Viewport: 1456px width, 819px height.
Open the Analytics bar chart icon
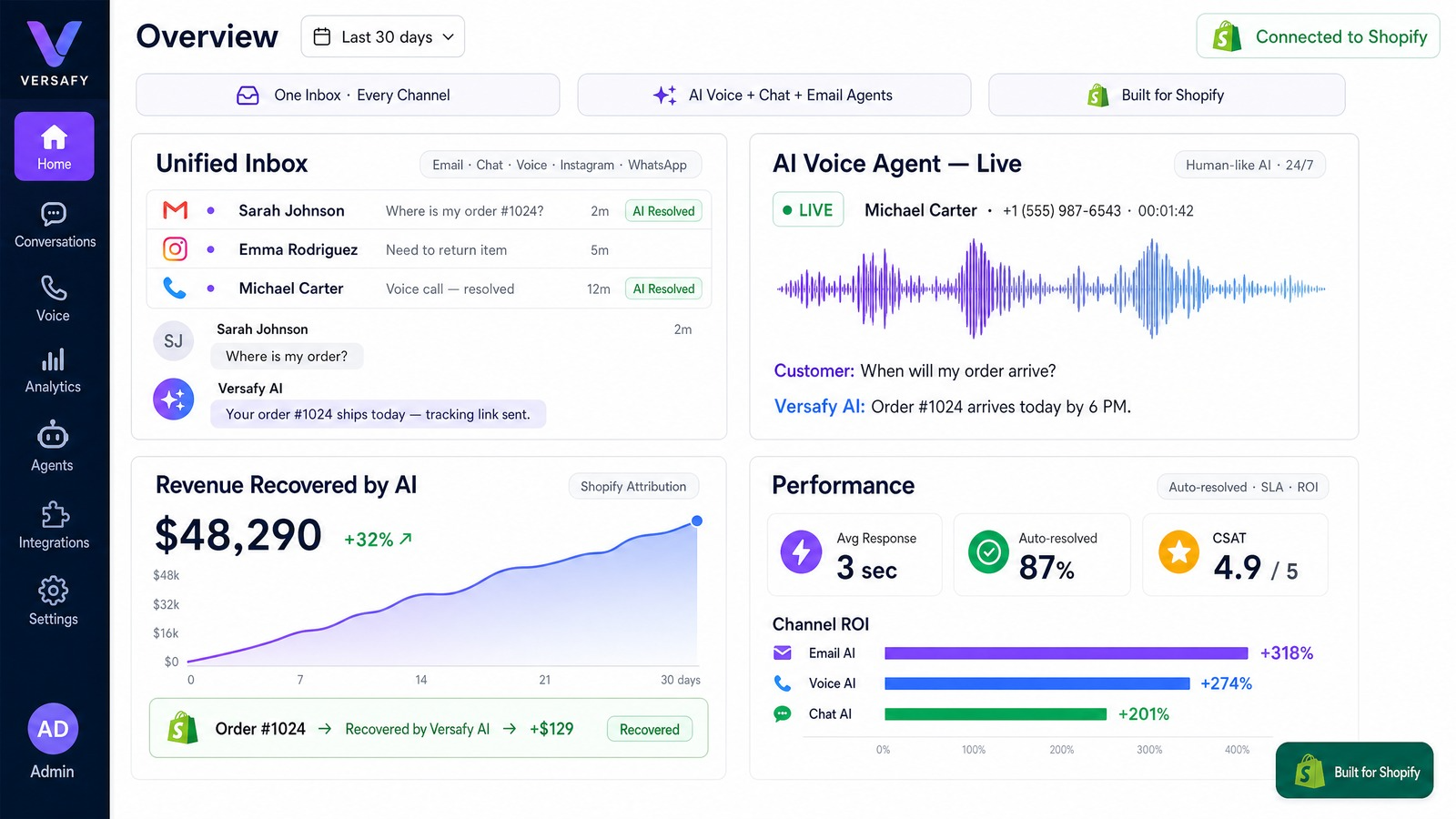[53, 359]
